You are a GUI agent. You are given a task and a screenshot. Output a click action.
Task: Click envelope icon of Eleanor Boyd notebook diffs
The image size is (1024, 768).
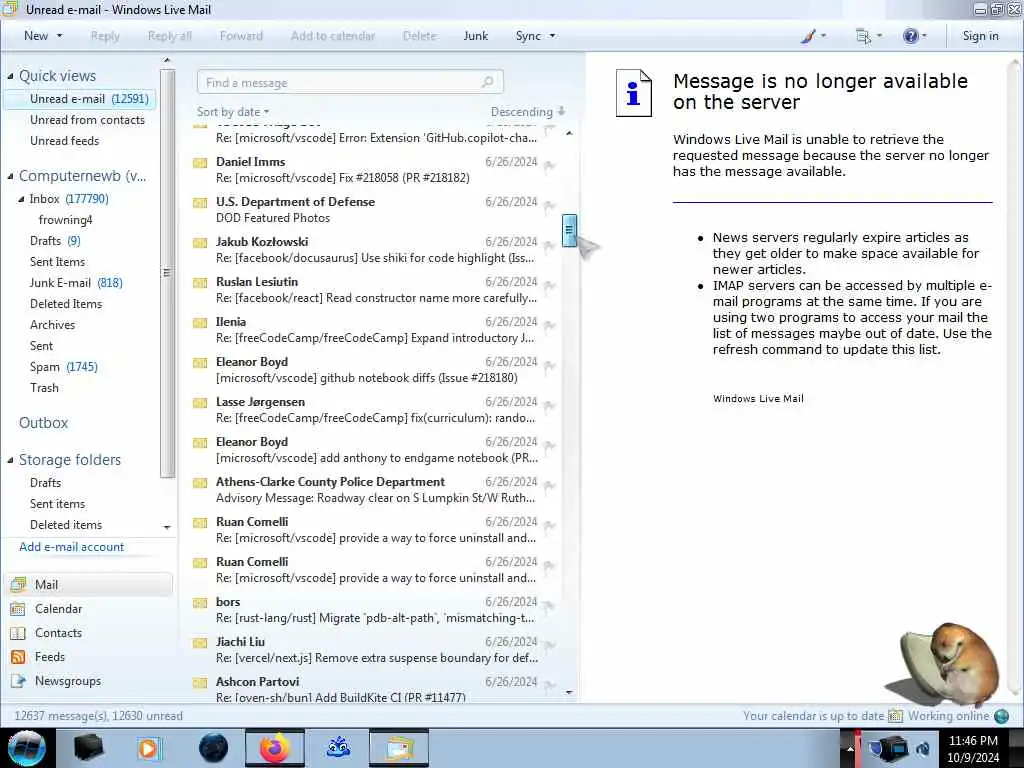[x=200, y=363]
